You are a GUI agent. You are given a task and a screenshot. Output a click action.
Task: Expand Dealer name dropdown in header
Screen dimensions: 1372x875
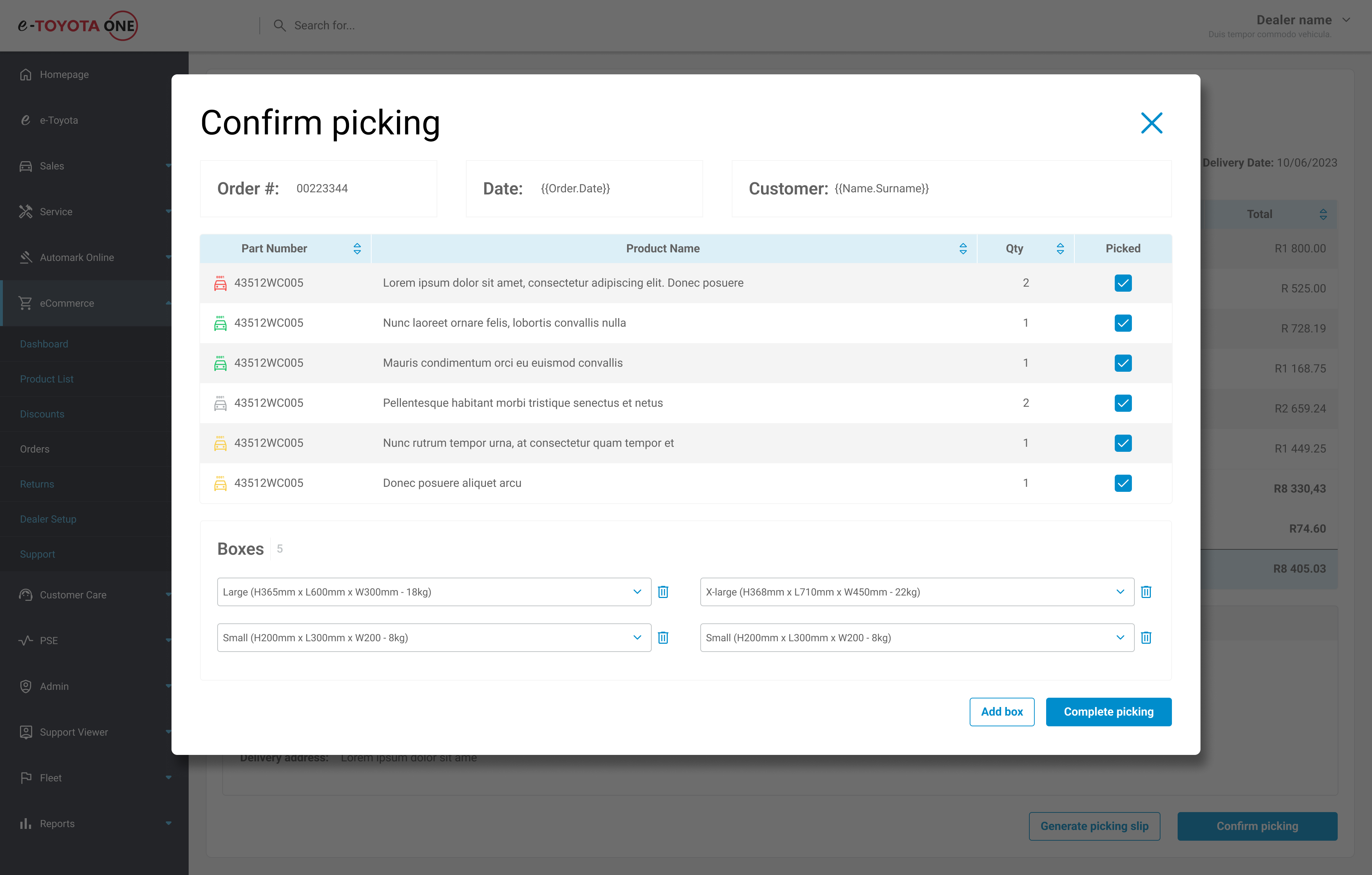click(x=1346, y=20)
